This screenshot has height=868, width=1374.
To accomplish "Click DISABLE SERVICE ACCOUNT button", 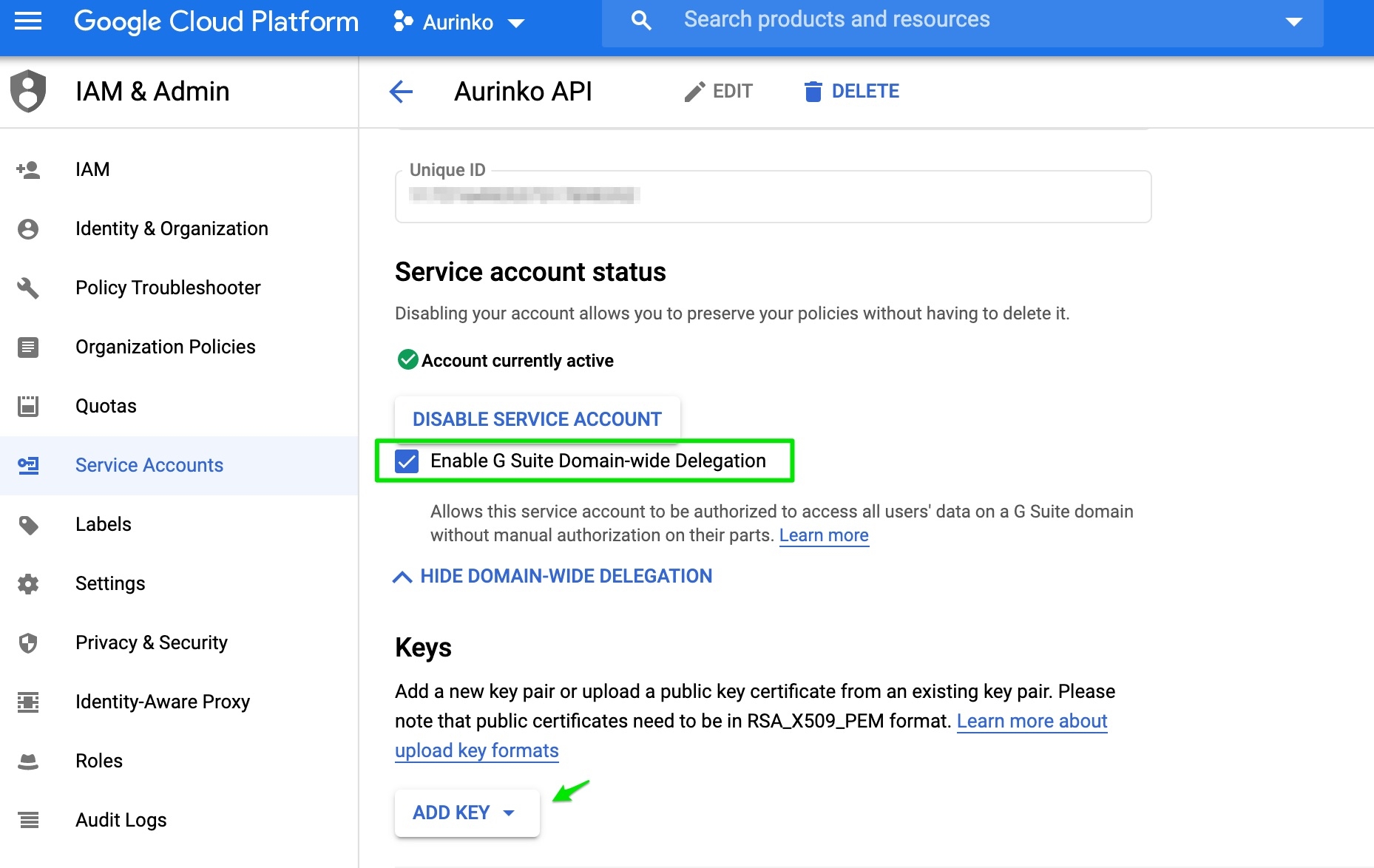I will tap(537, 419).
